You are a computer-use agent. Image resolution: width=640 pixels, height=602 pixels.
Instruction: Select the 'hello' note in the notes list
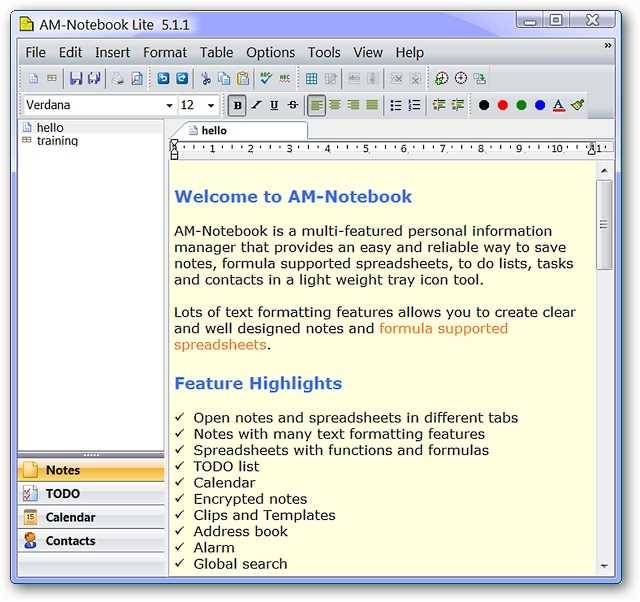pos(50,128)
